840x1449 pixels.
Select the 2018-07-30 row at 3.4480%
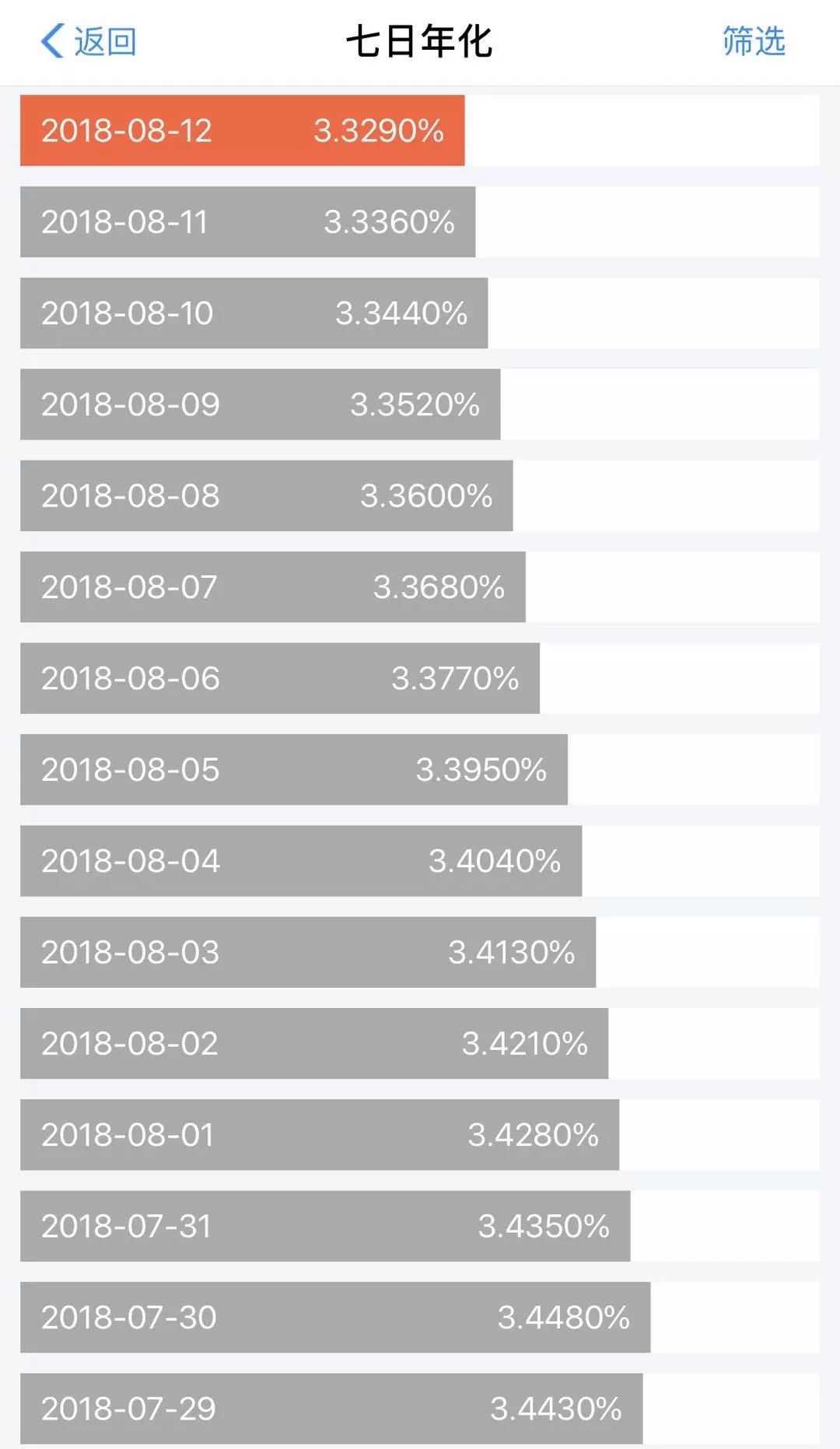tap(334, 1318)
